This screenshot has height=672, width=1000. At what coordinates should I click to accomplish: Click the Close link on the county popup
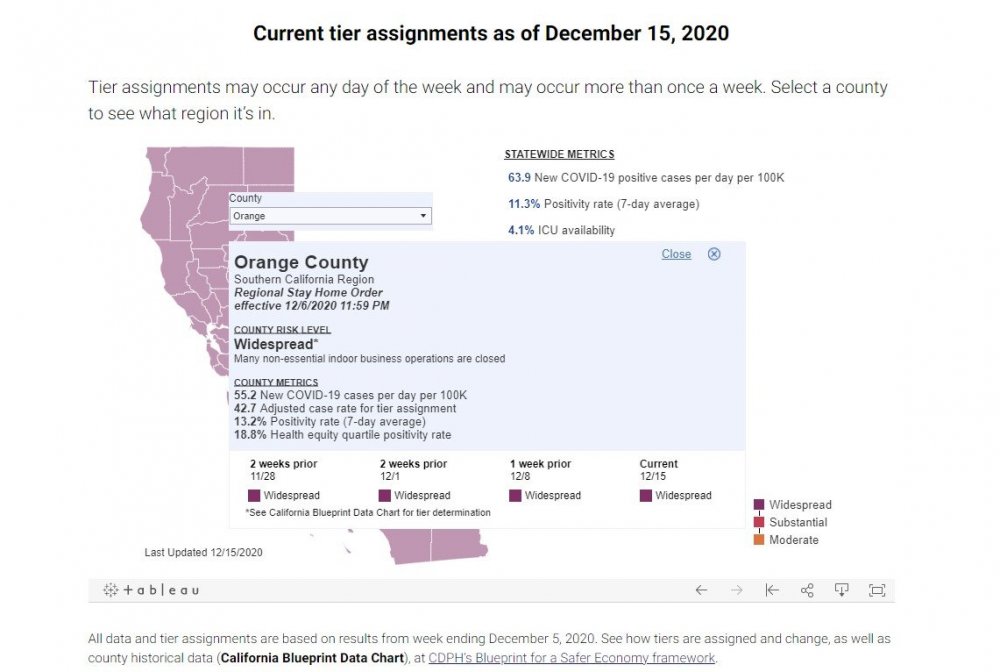point(676,254)
